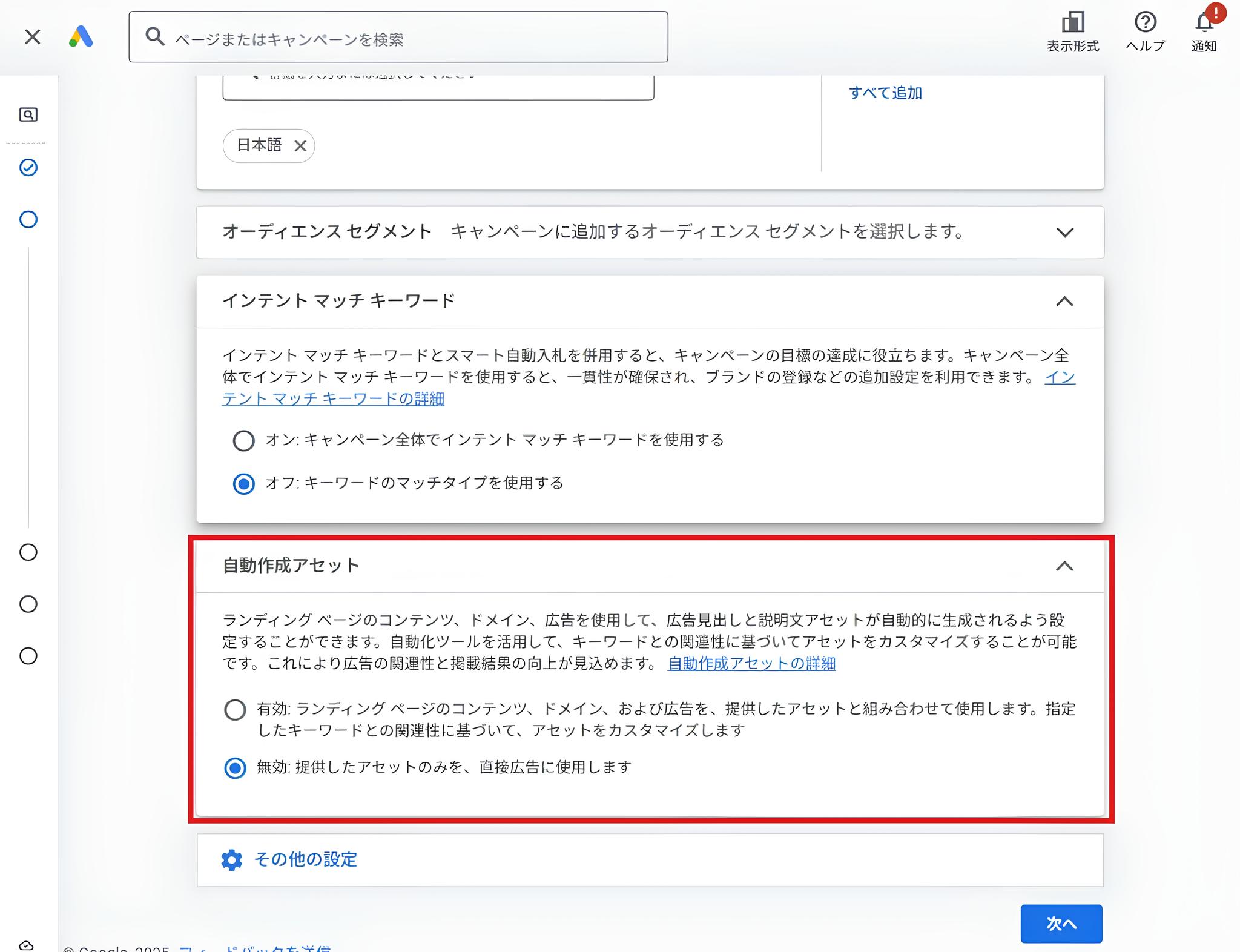Click the gear icon next to その他の設定
The image size is (1240, 952).
click(x=233, y=860)
